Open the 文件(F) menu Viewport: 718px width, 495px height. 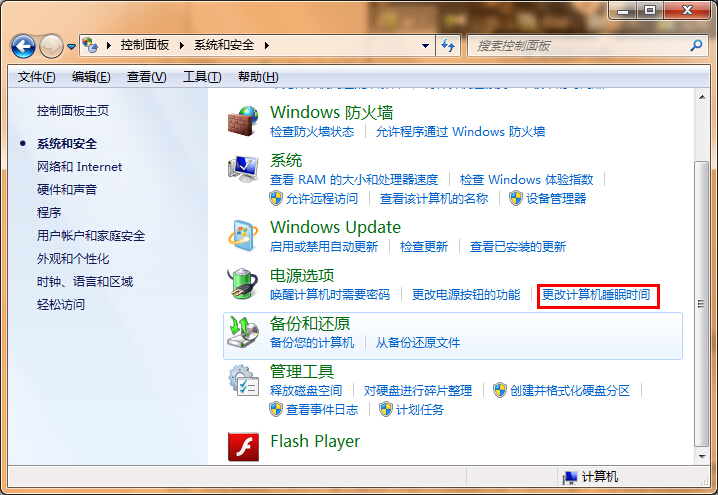click(37, 77)
